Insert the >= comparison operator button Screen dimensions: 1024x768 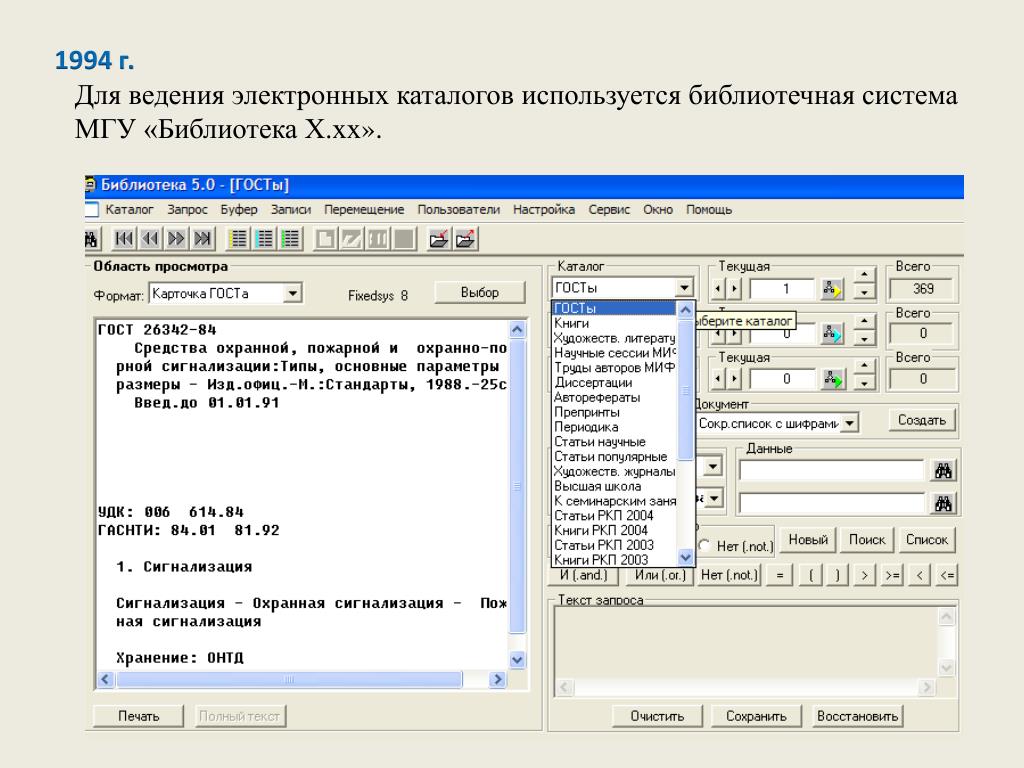(891, 575)
